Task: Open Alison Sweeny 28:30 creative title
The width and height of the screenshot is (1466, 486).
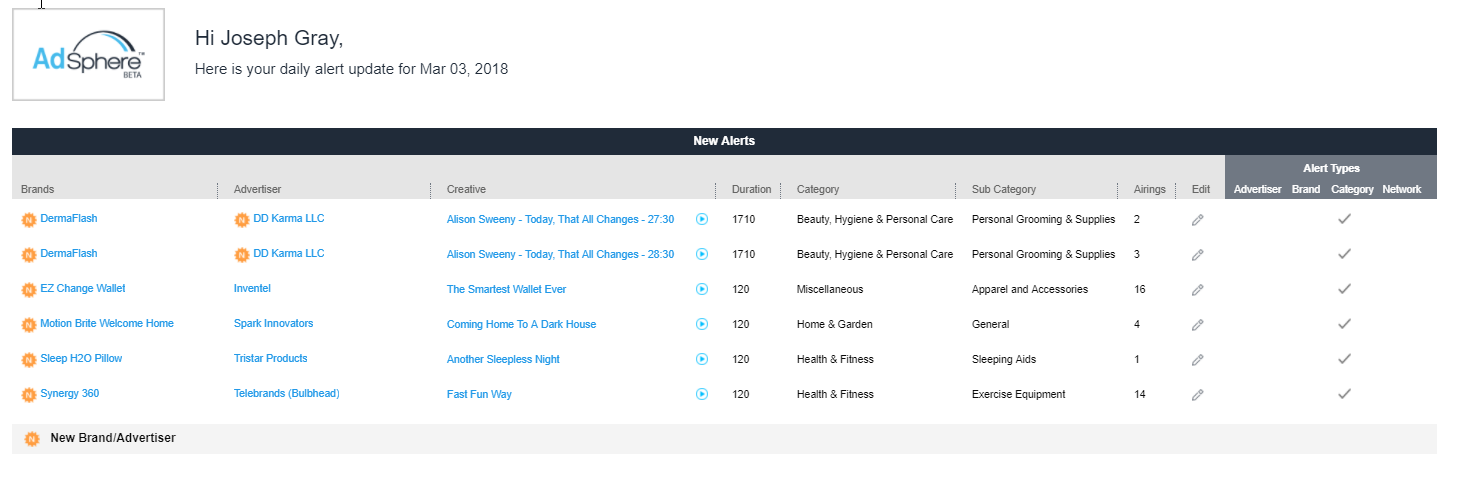Action: pos(560,255)
